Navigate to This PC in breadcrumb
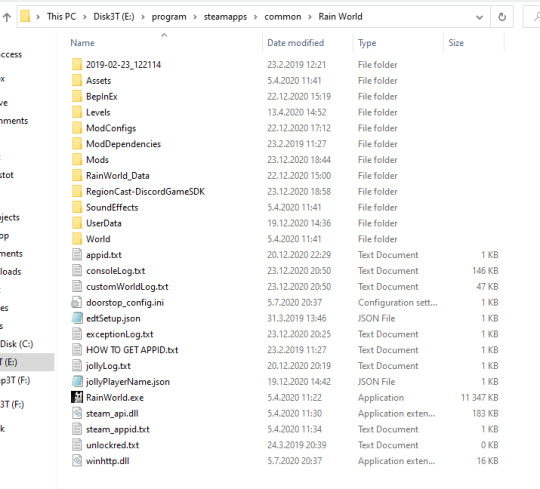This screenshot has height=489, width=540. coord(61,17)
